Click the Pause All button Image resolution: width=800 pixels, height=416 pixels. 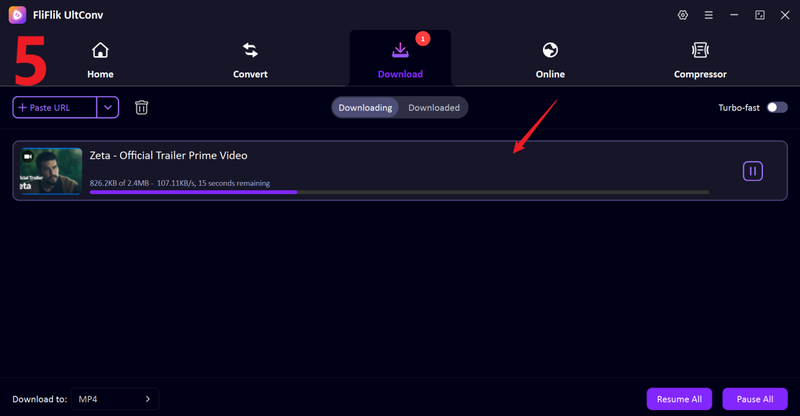click(x=755, y=399)
